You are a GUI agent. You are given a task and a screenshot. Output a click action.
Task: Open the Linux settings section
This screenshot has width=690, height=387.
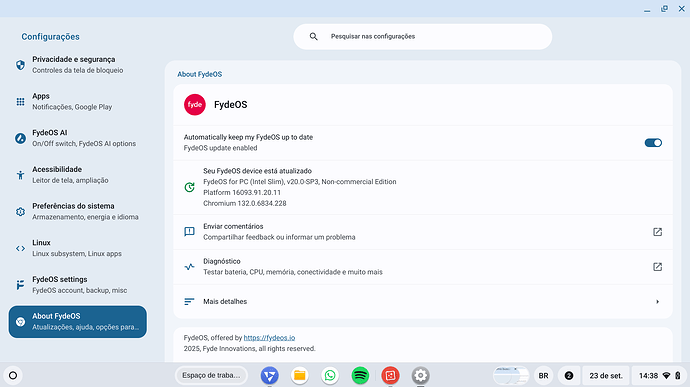pyautogui.click(x=77, y=248)
